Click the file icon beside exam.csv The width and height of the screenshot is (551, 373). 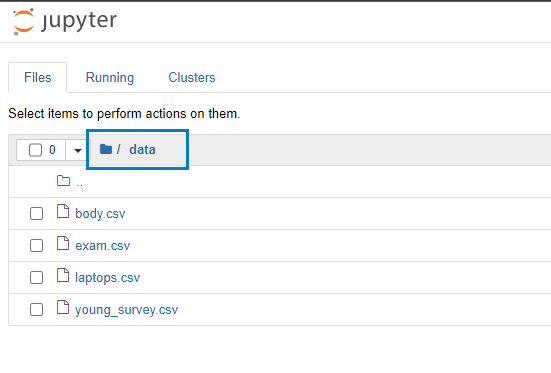point(63,243)
